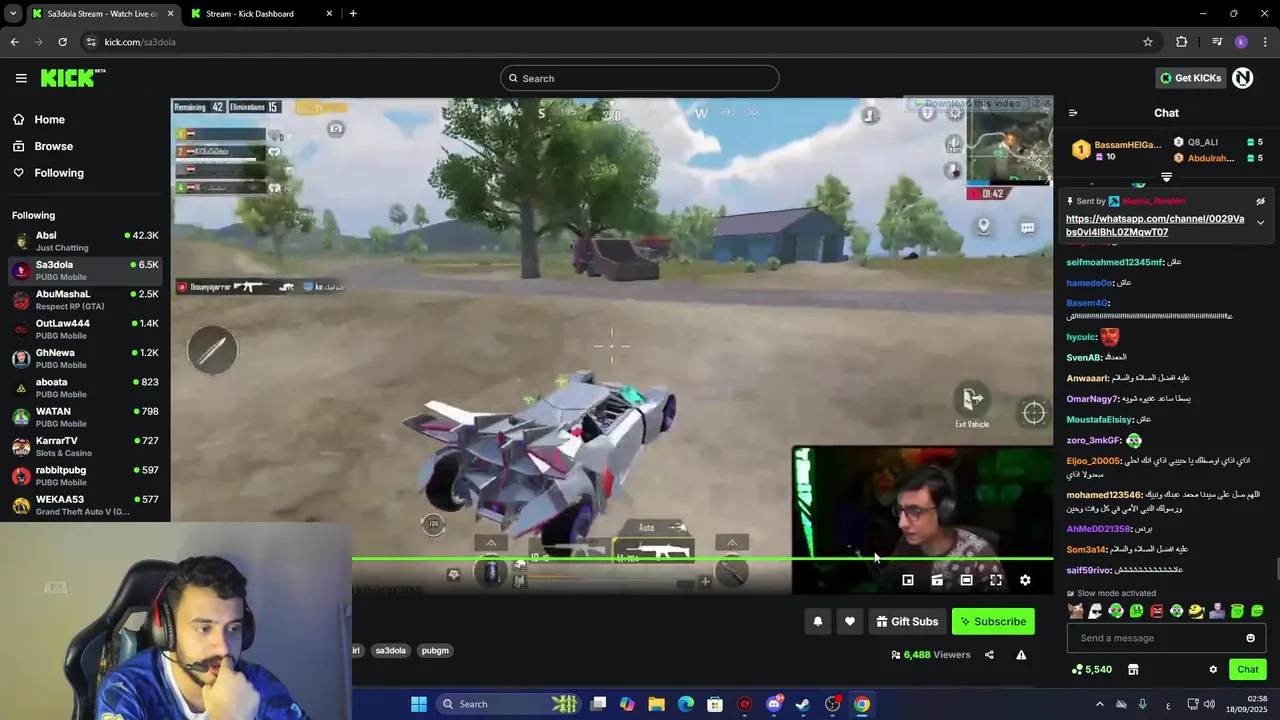Select Sa3dola channel in Following list
Image resolution: width=1280 pixels, height=720 pixels.
click(x=85, y=270)
